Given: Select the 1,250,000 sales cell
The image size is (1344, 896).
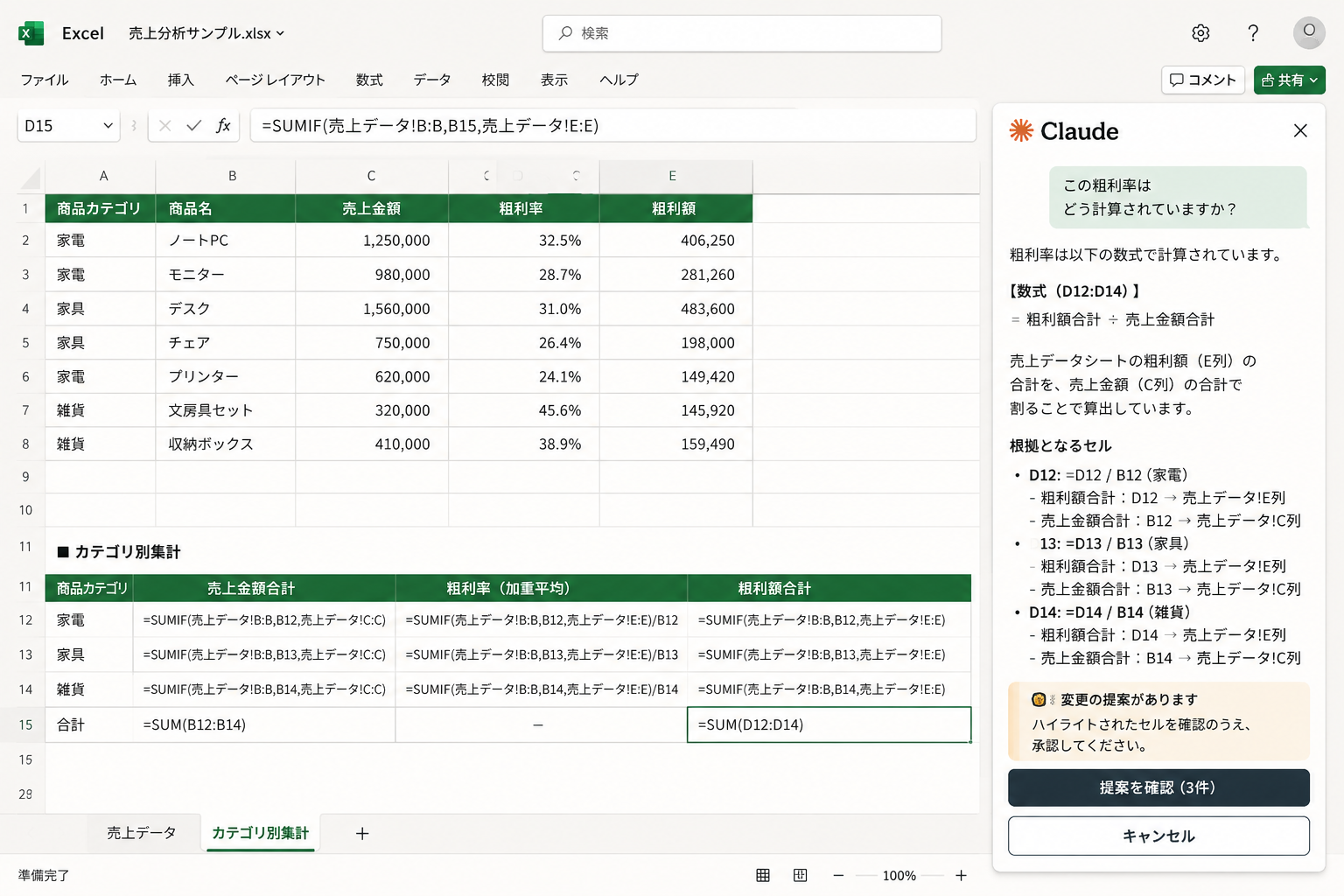Looking at the screenshot, I should coord(372,241).
